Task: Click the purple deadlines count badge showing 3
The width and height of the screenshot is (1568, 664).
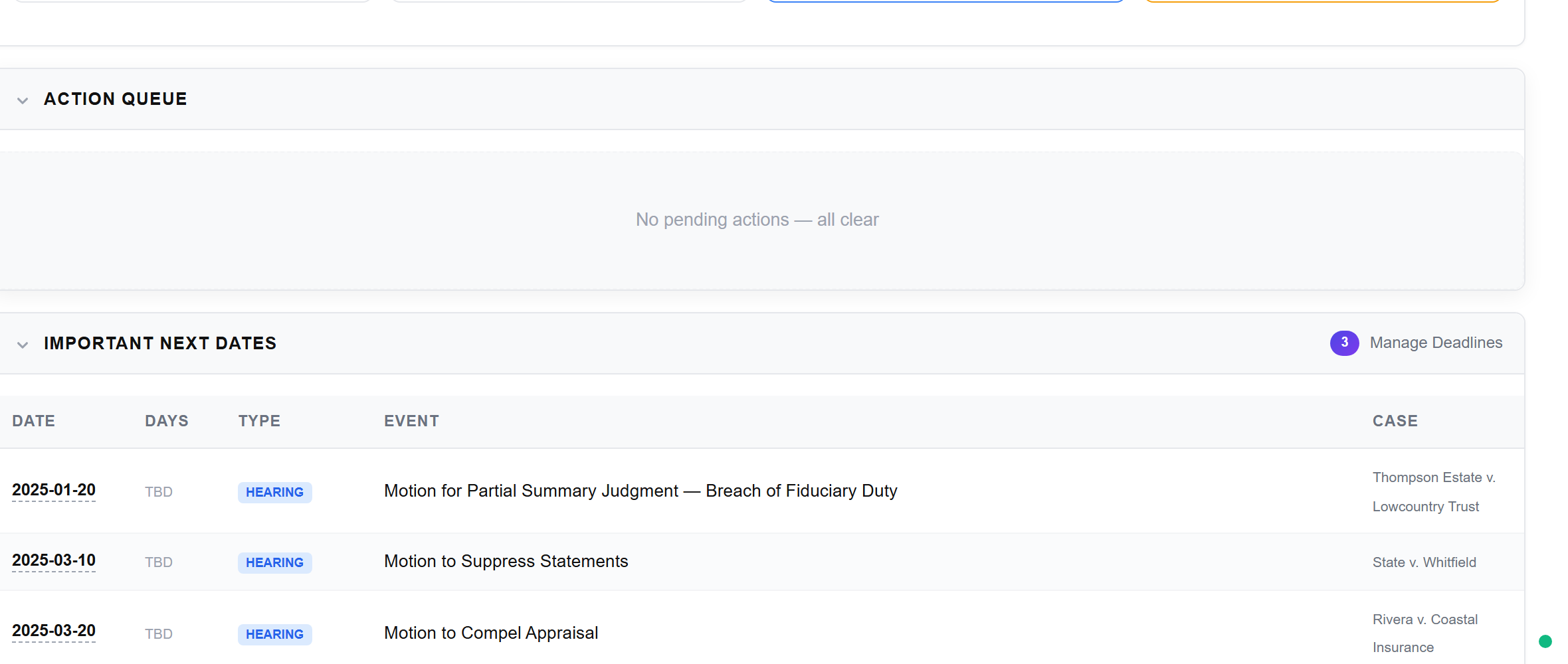Action: pos(1344,343)
